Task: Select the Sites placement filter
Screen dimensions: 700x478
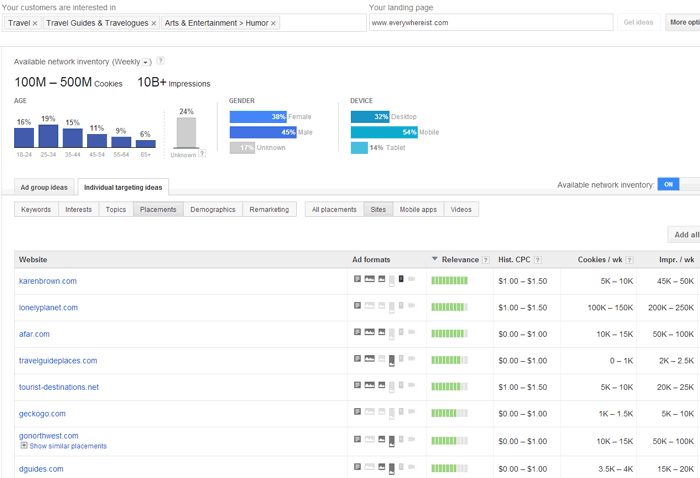Action: [x=377, y=209]
